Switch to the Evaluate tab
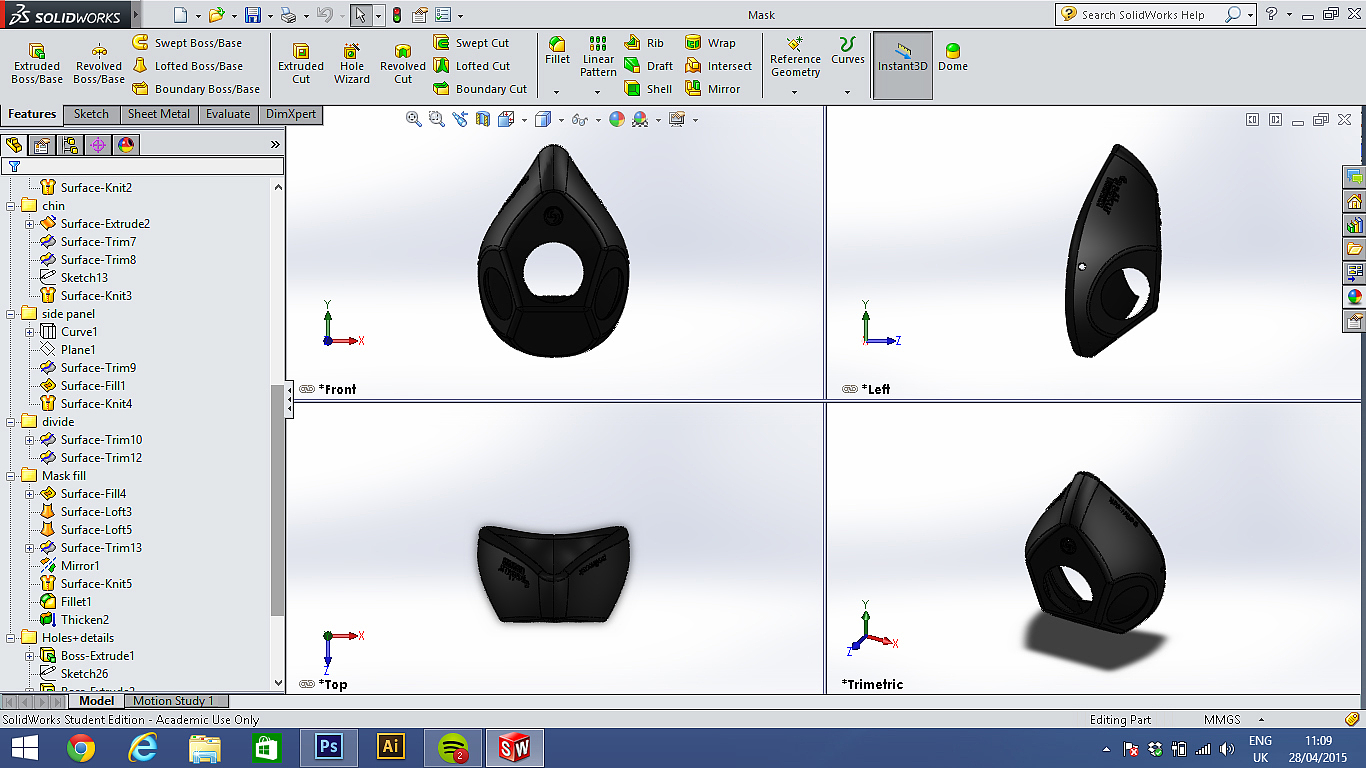Viewport: 1366px width, 768px height. (x=228, y=114)
